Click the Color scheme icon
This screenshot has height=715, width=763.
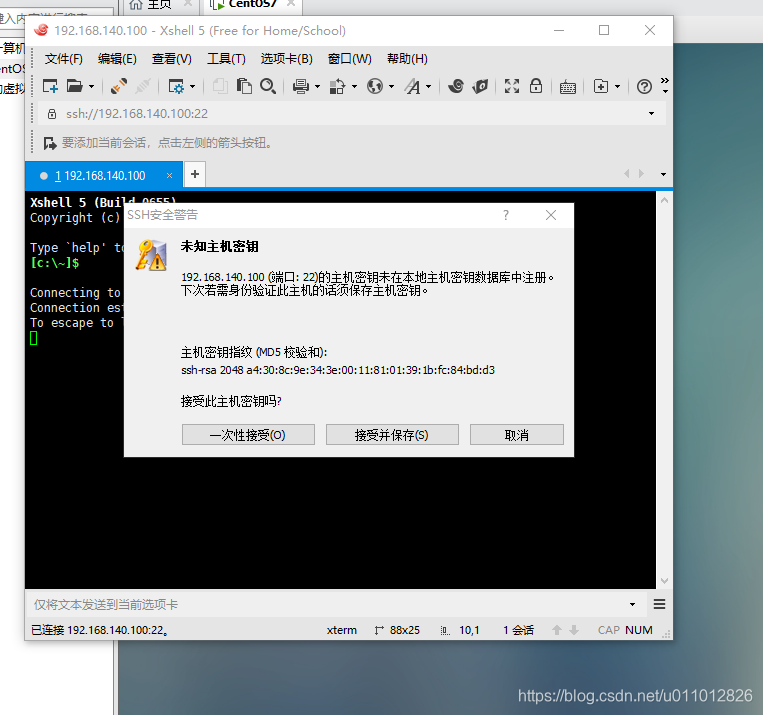337,86
